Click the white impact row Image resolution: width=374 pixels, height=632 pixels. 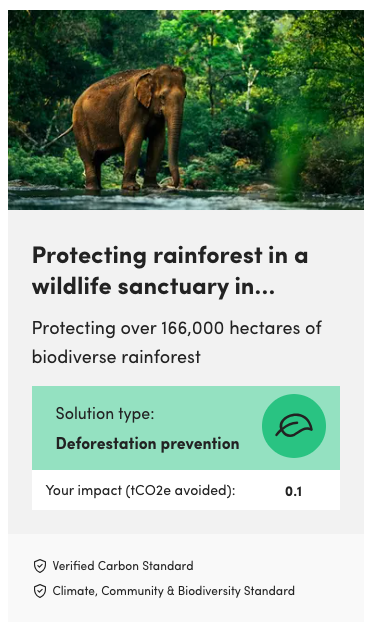186,490
